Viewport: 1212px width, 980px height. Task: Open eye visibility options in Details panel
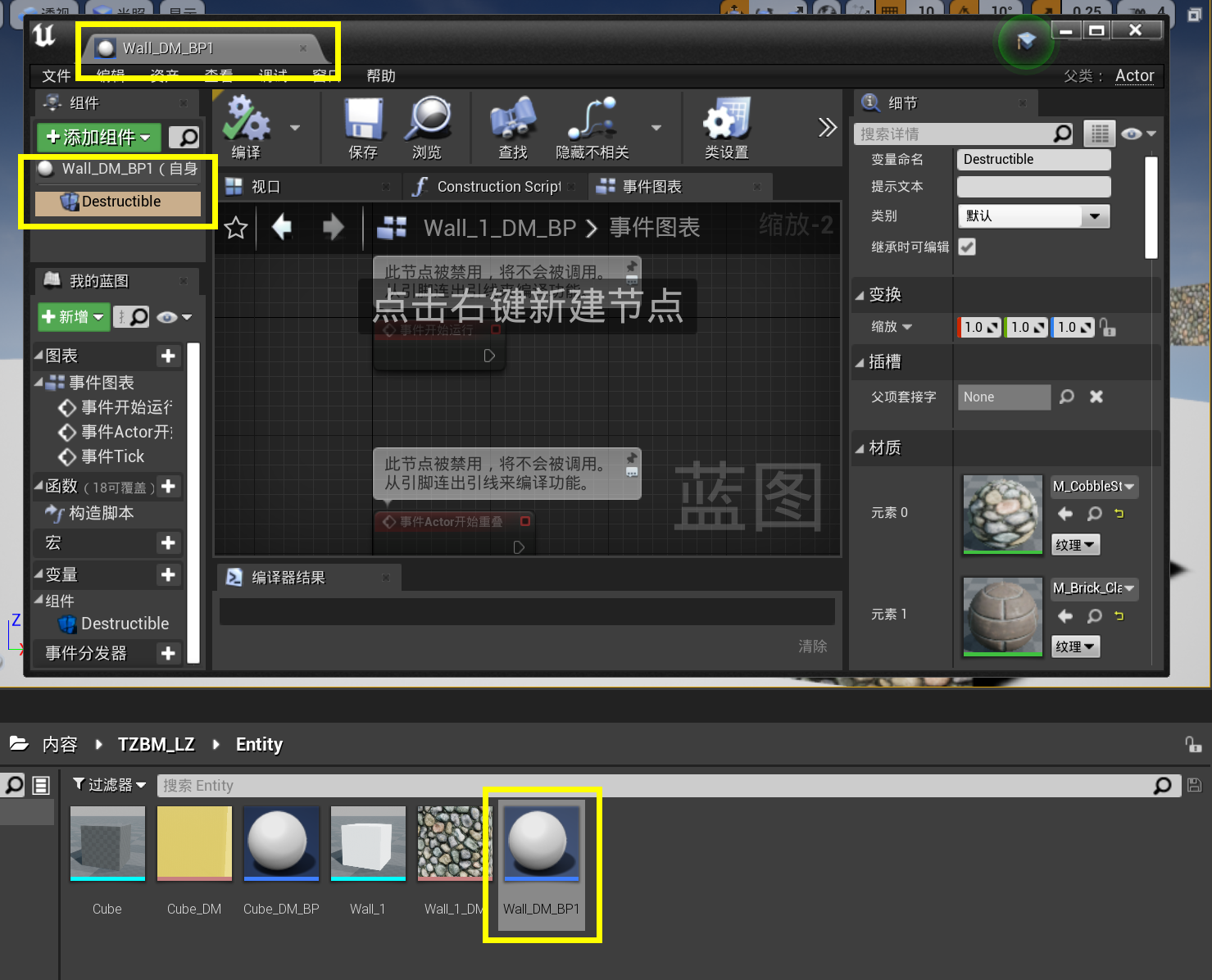coord(1137,134)
